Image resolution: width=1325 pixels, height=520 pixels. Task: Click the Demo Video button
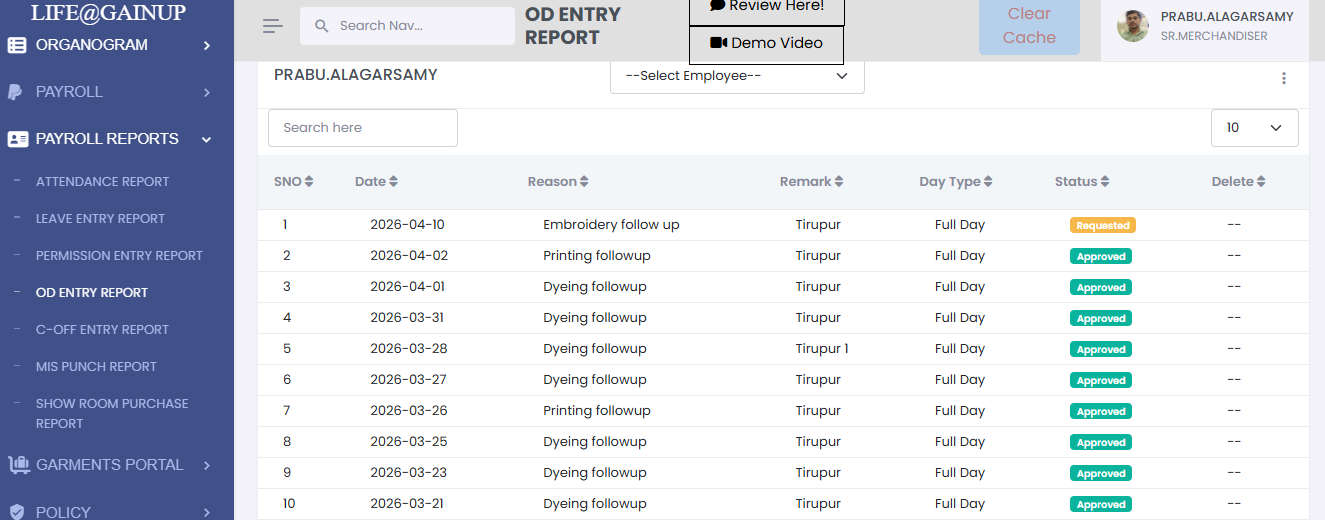766,44
